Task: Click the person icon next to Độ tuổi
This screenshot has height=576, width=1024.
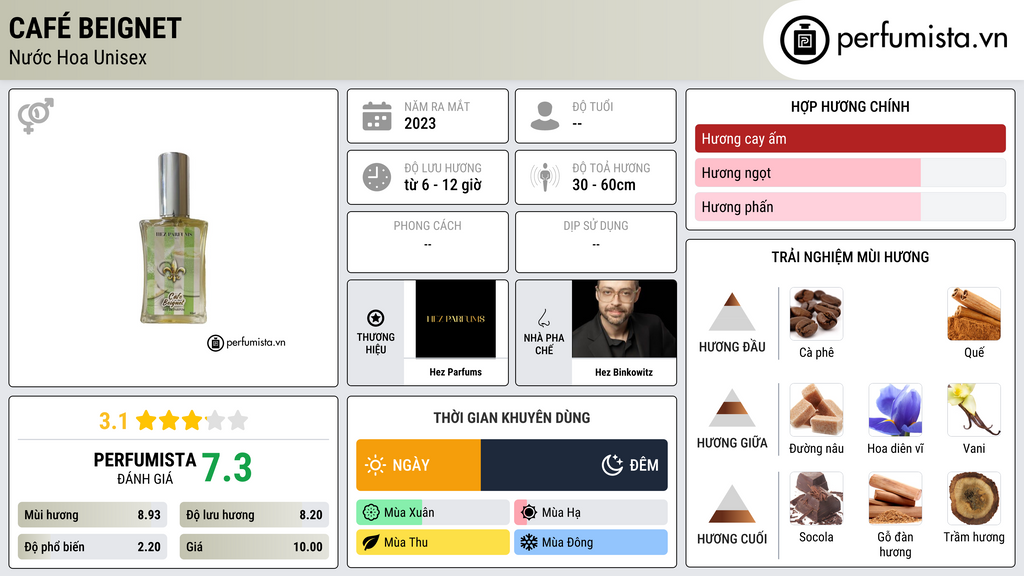Action: (545, 116)
